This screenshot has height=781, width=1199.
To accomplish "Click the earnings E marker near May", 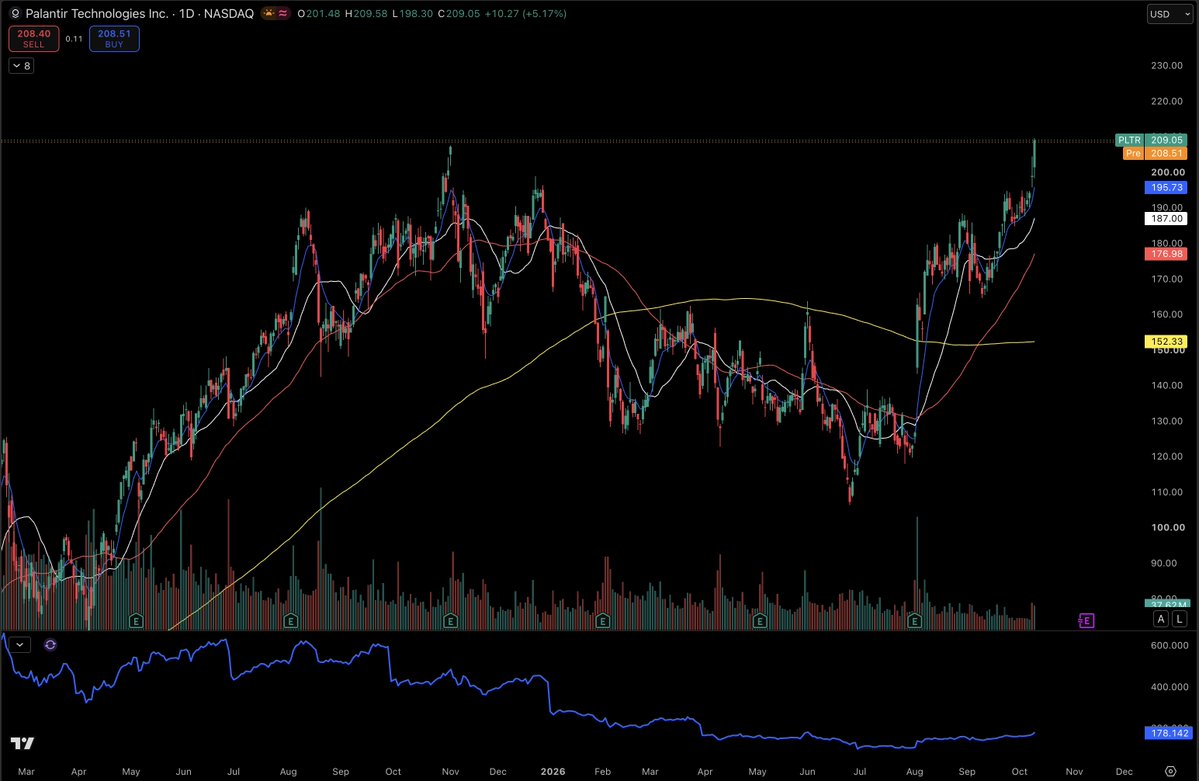I will pyautogui.click(x=136, y=621).
